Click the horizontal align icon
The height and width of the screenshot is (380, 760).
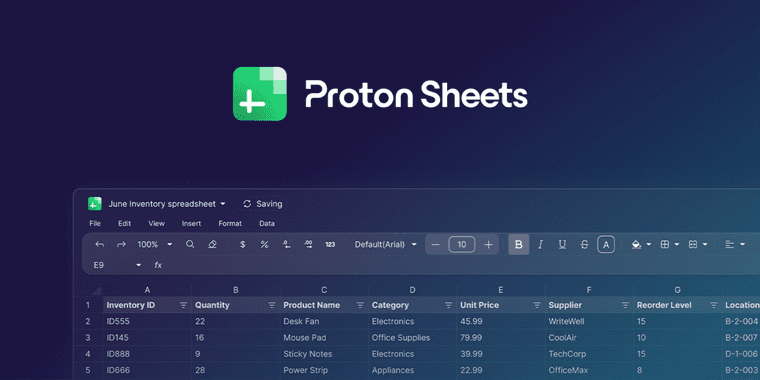[x=729, y=244]
